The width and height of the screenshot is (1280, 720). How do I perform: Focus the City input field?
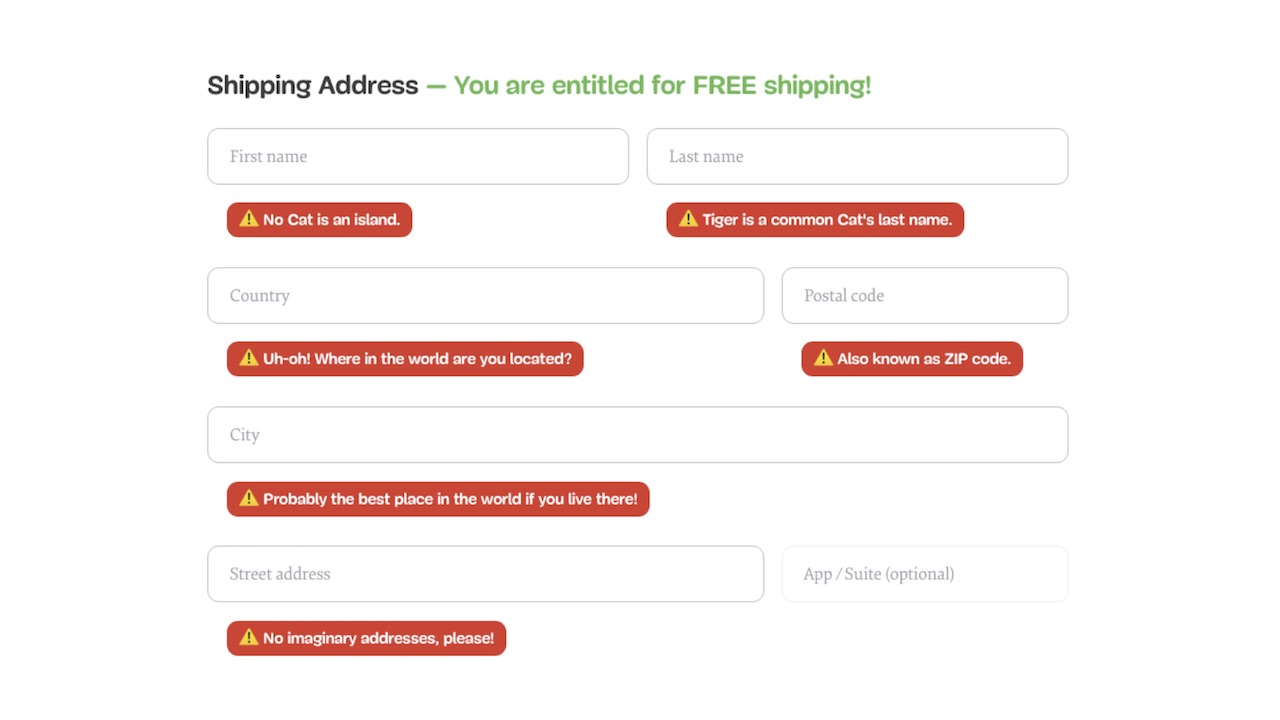[x=637, y=434]
